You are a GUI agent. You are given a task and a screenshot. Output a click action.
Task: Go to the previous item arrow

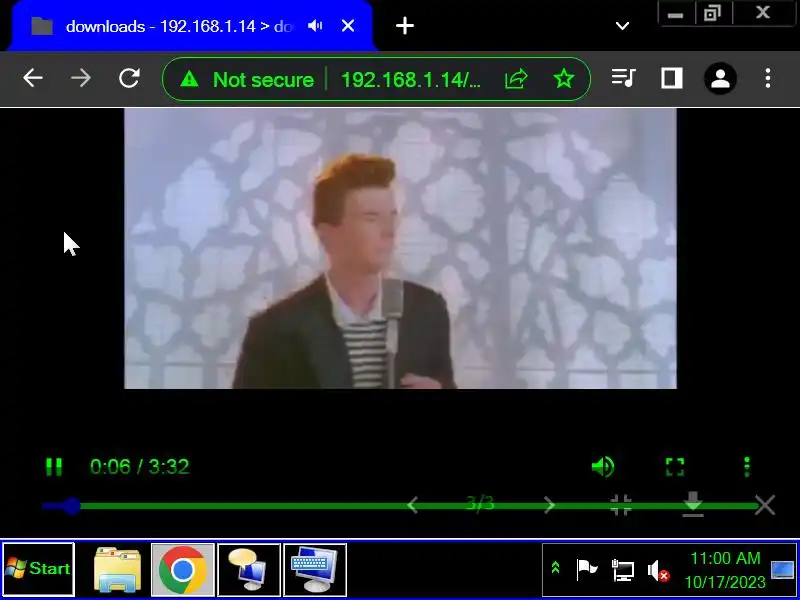pyautogui.click(x=413, y=506)
